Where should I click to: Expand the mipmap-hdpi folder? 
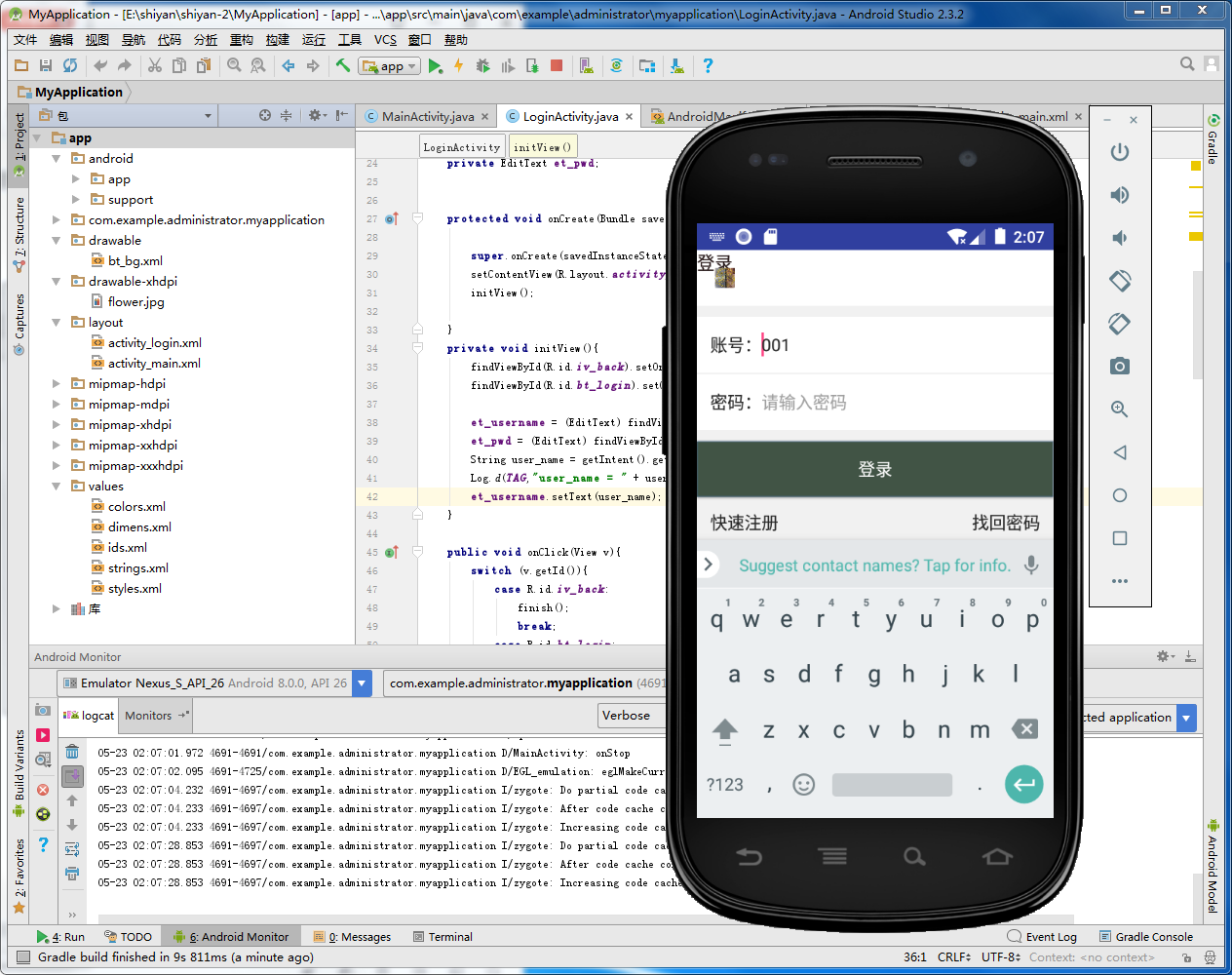click(x=57, y=383)
